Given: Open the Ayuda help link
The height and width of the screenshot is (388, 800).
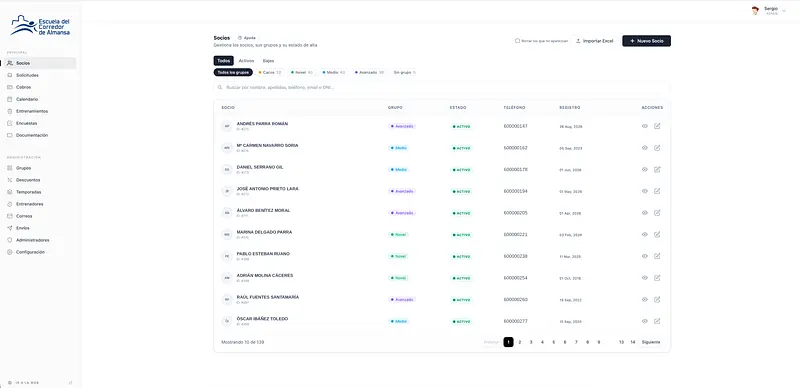Looking at the screenshot, I should 247,38.
